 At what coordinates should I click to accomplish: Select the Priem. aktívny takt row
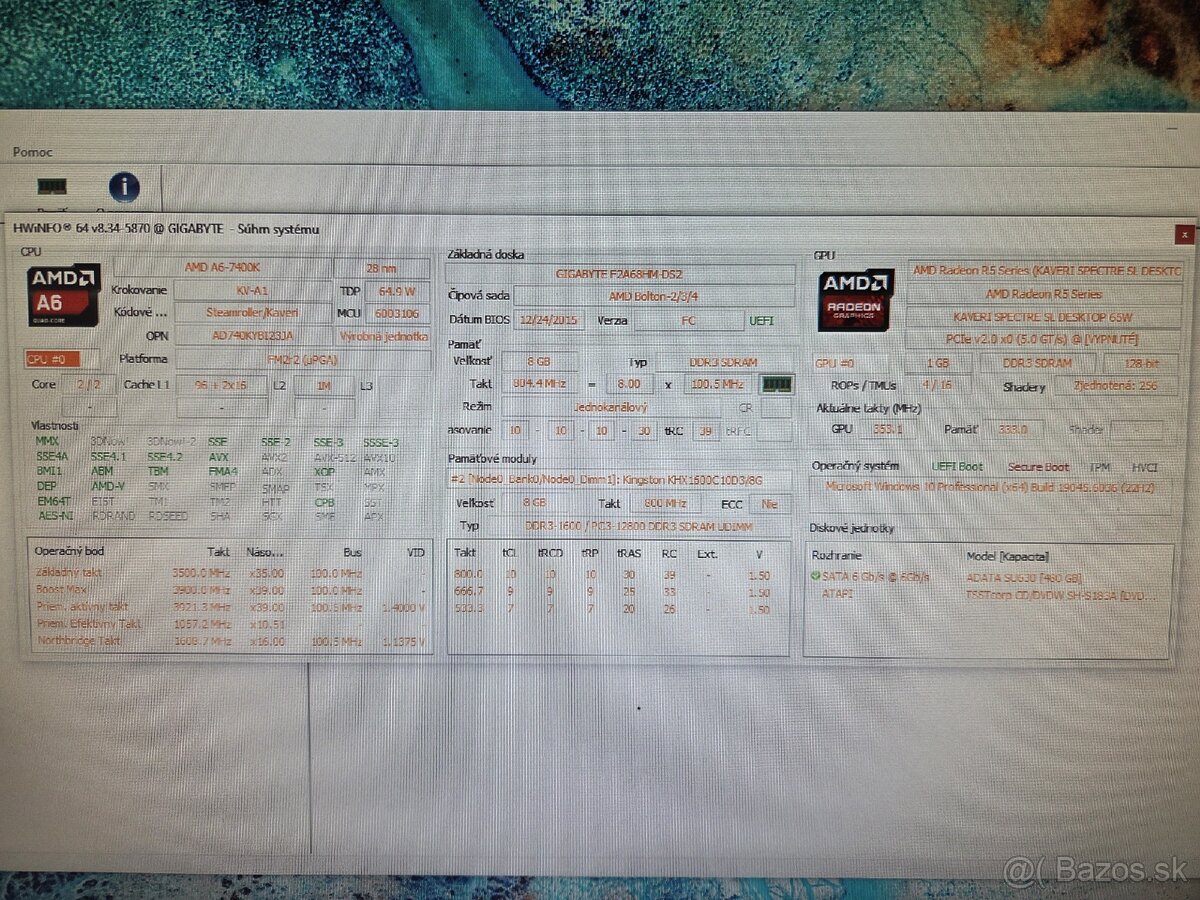coord(230,607)
